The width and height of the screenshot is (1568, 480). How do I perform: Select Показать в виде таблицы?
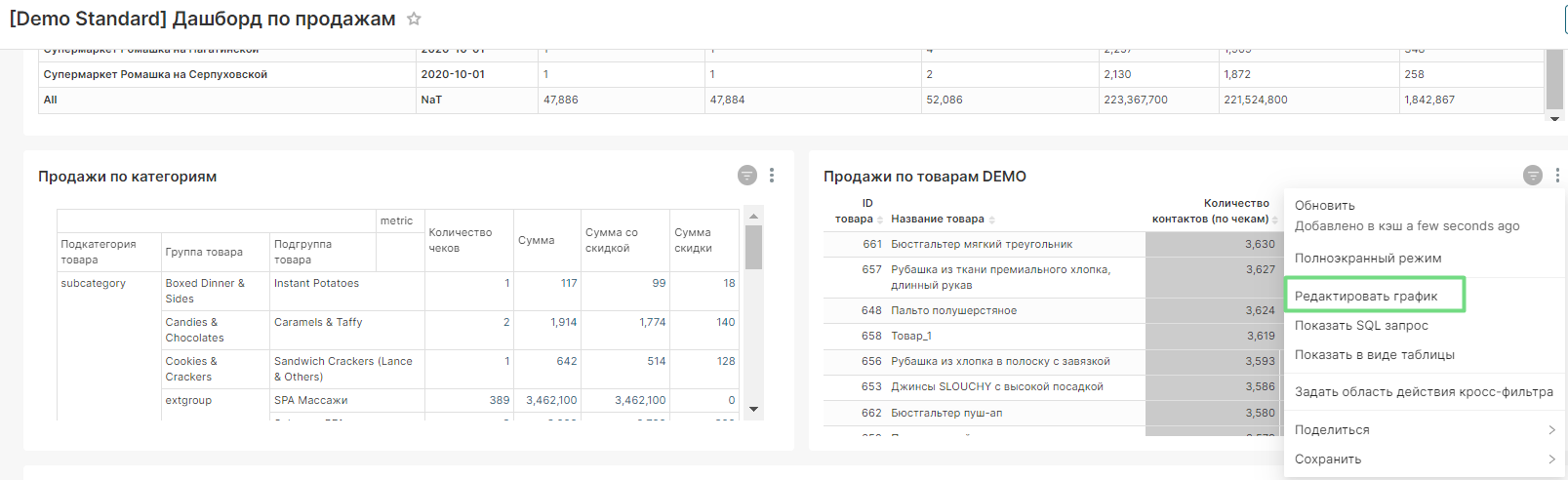coord(1374,355)
